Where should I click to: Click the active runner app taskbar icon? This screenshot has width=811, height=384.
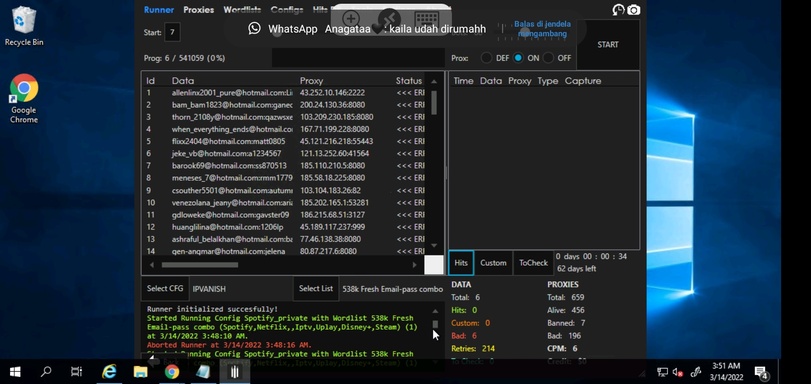(234, 372)
